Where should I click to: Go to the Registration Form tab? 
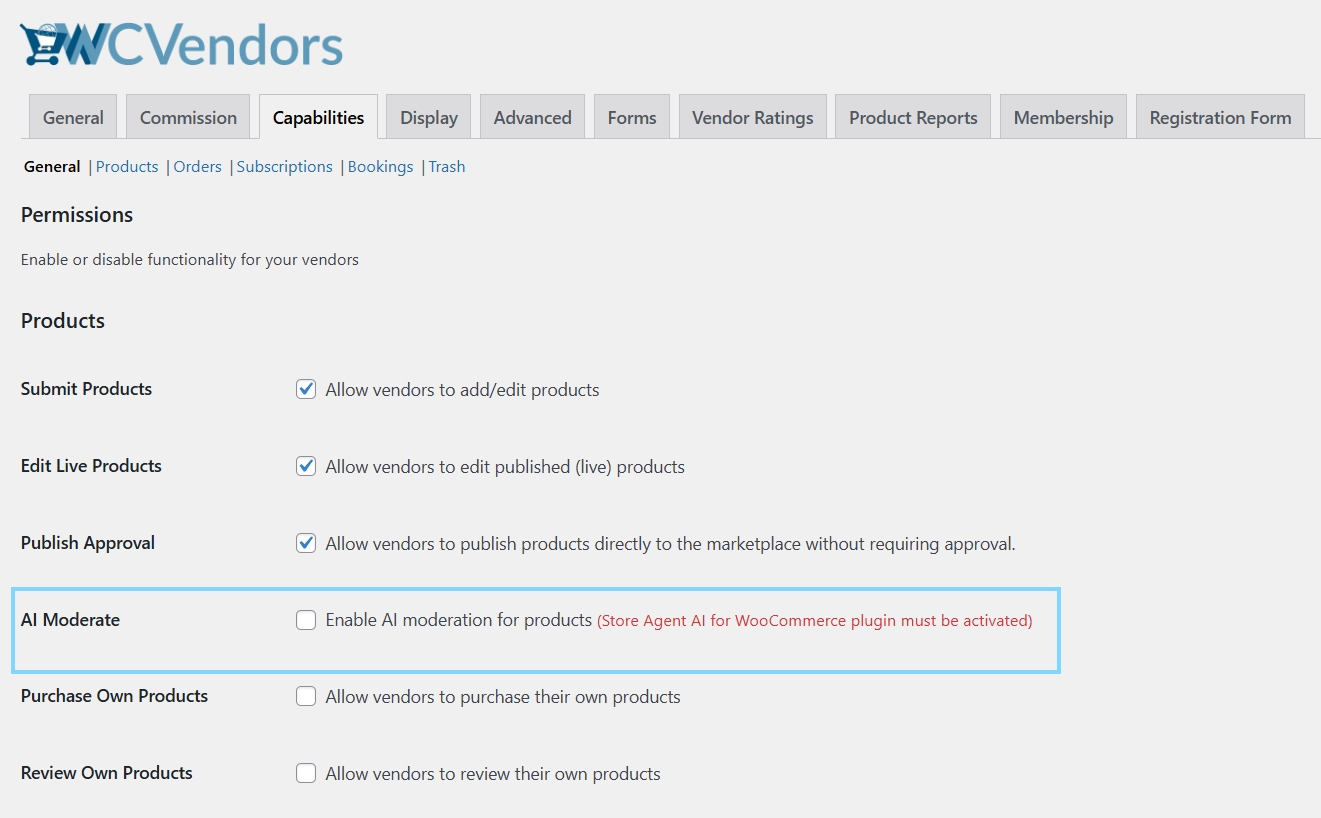(1220, 118)
